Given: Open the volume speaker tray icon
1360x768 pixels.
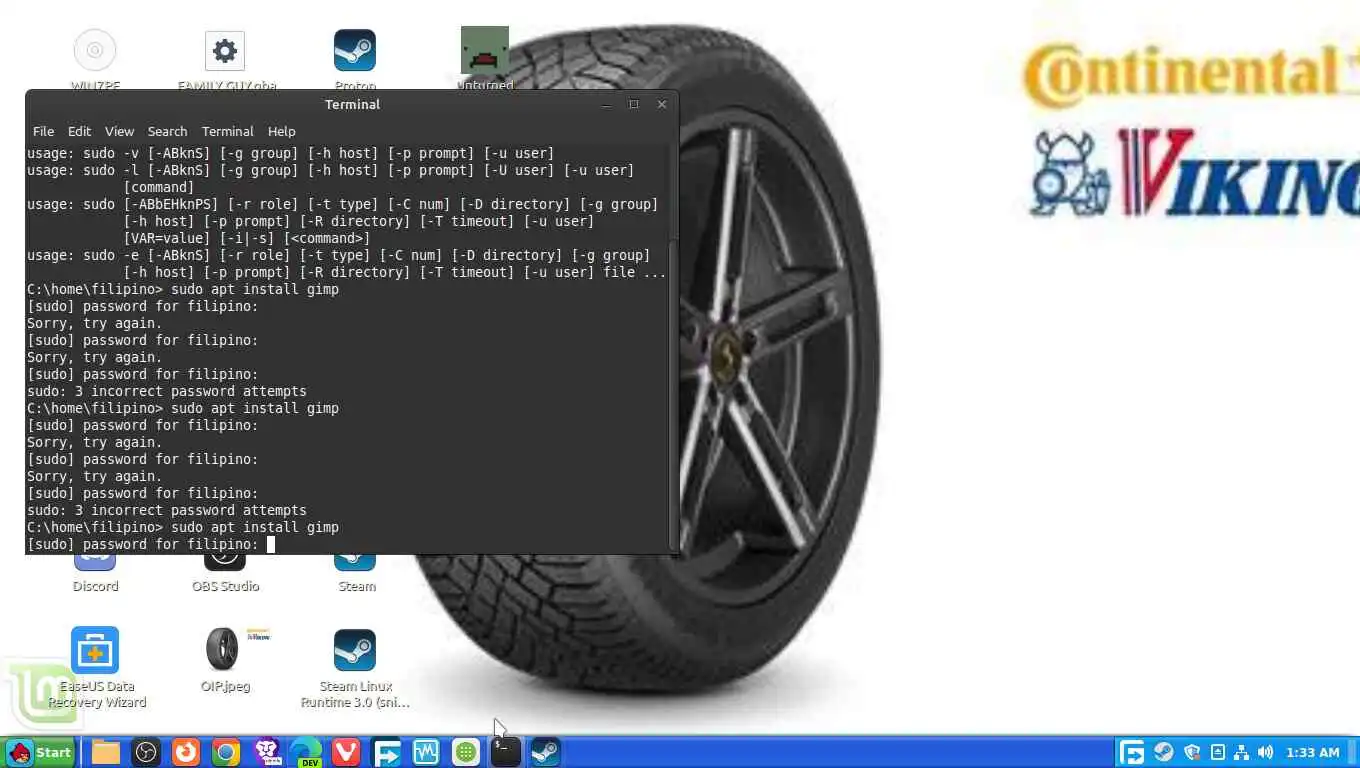Looking at the screenshot, I should coord(1266,752).
